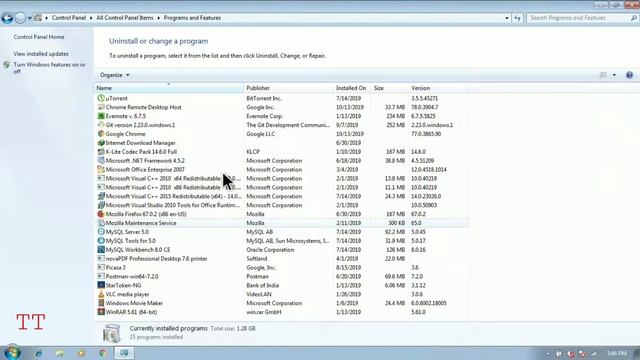Click the BitTorrent Inc. publisher cell

(x=264, y=98)
